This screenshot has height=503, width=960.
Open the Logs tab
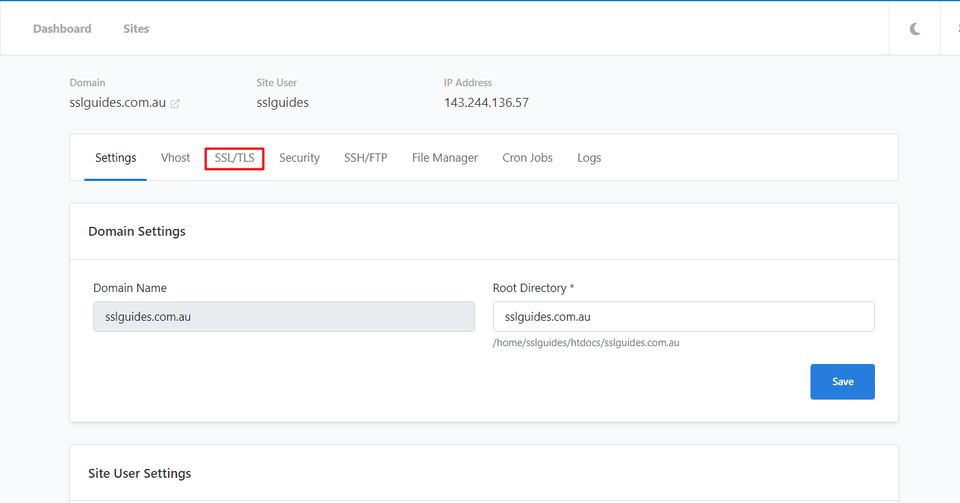[x=589, y=158]
